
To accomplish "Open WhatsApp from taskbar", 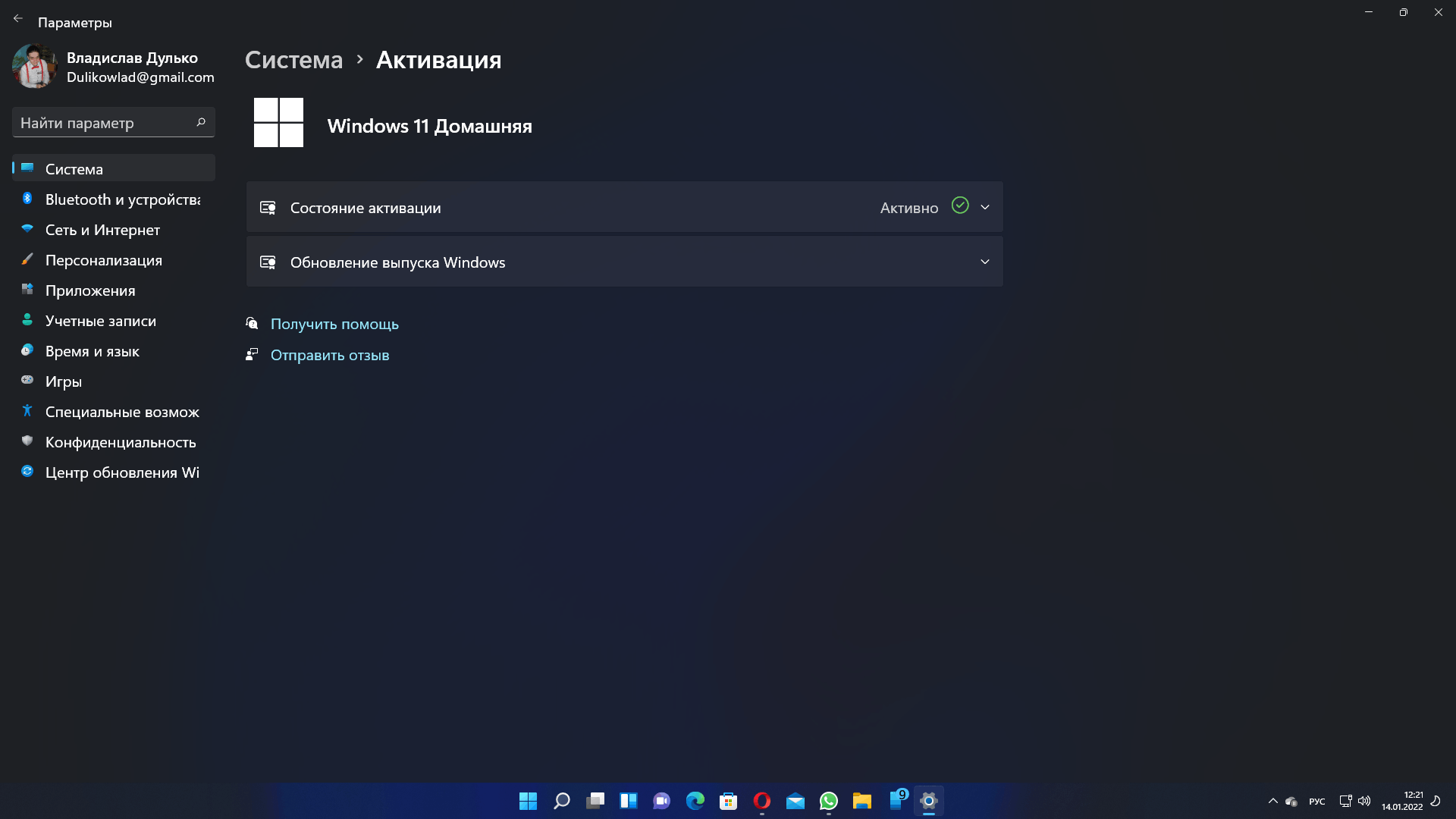I will (x=828, y=801).
